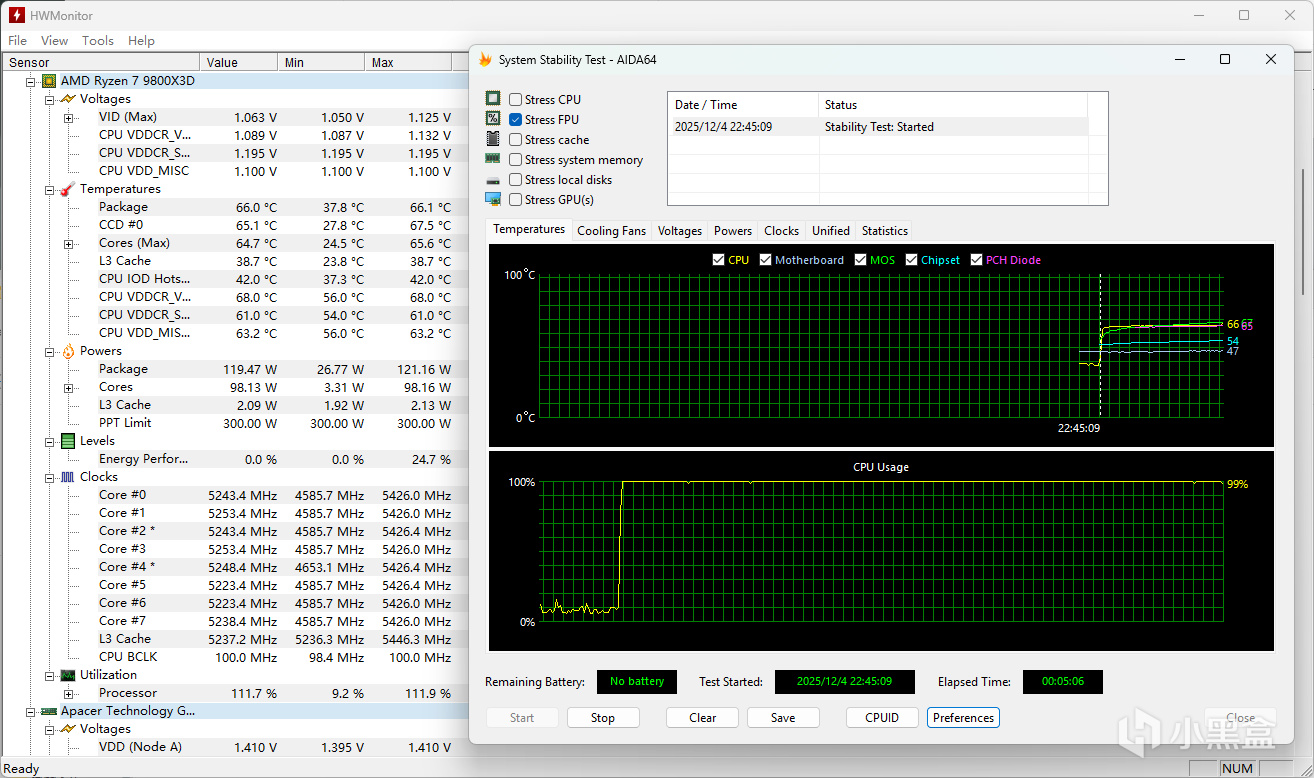The image size is (1314, 778).
Task: Open the File menu in HWMonitor
Action: point(17,41)
